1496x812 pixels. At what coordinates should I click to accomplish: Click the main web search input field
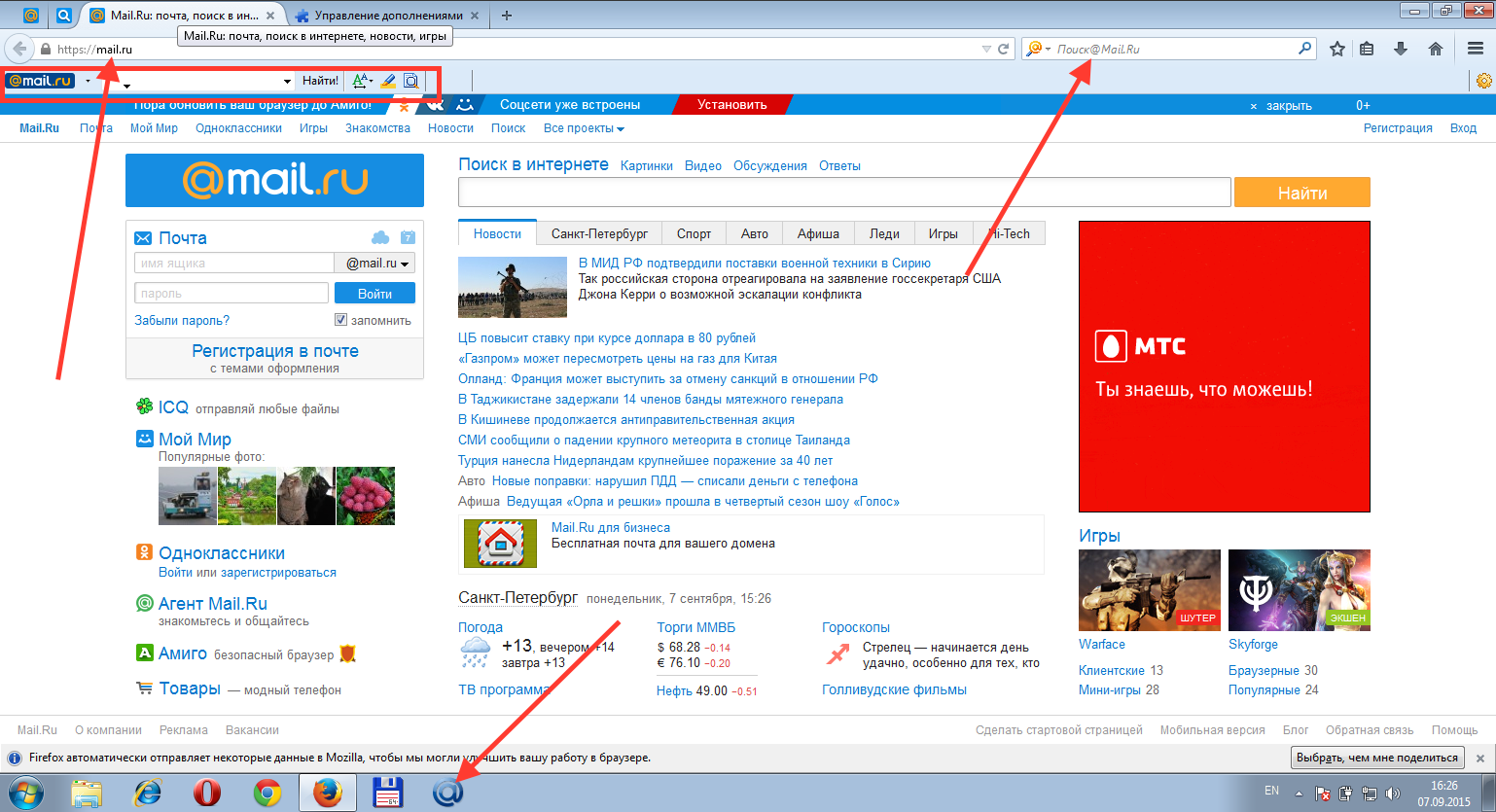[x=844, y=193]
